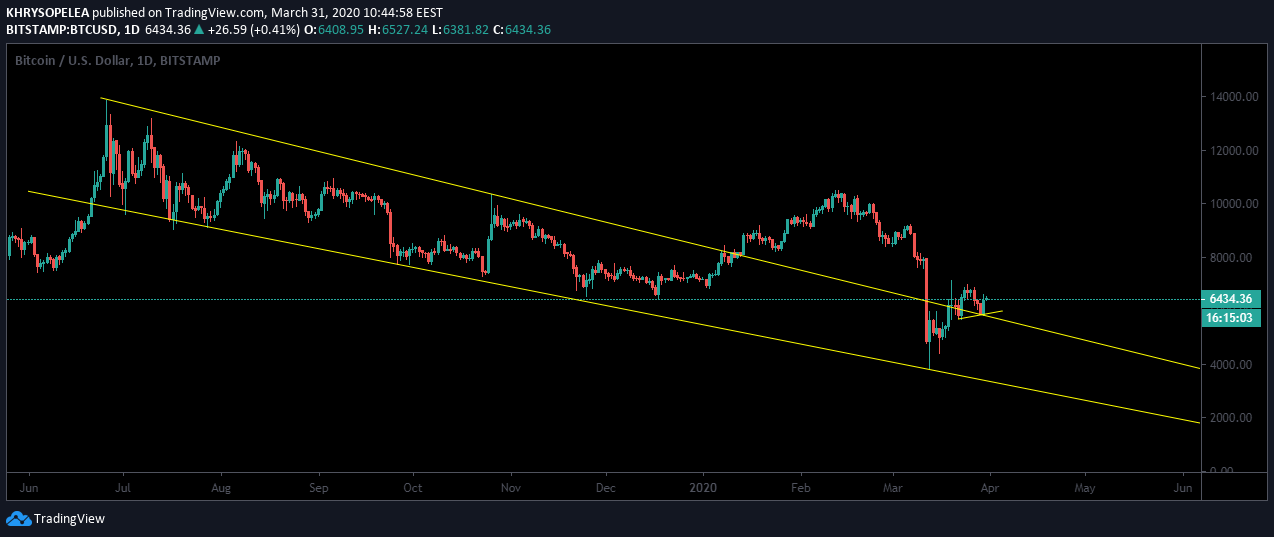The width and height of the screenshot is (1274, 537).
Task: Click the green up-arrow change indicator
Action: pyautogui.click(x=199, y=30)
